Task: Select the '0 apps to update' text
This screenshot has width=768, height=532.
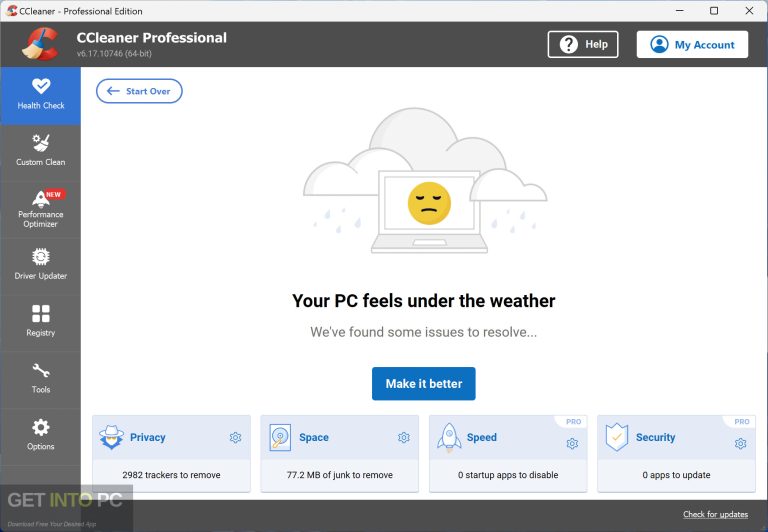Action: [x=676, y=475]
